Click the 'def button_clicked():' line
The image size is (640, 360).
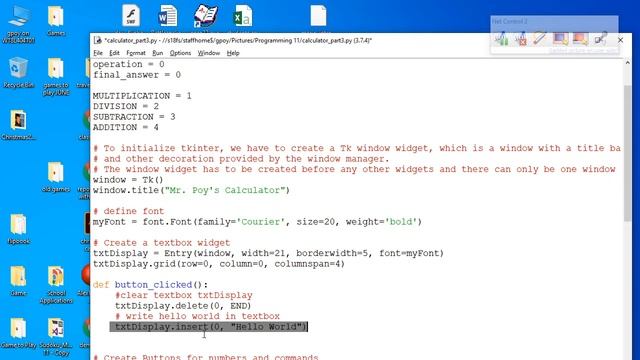150,285
